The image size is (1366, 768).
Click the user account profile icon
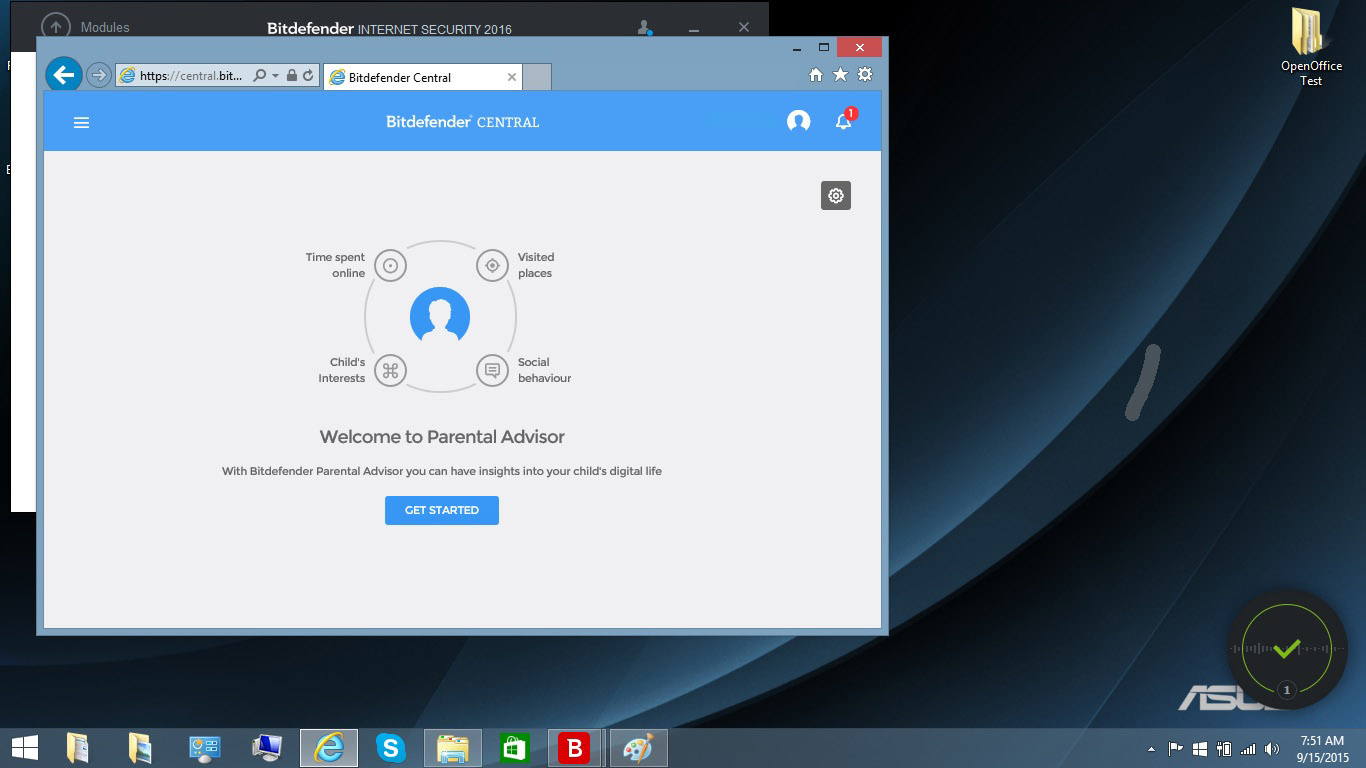798,122
